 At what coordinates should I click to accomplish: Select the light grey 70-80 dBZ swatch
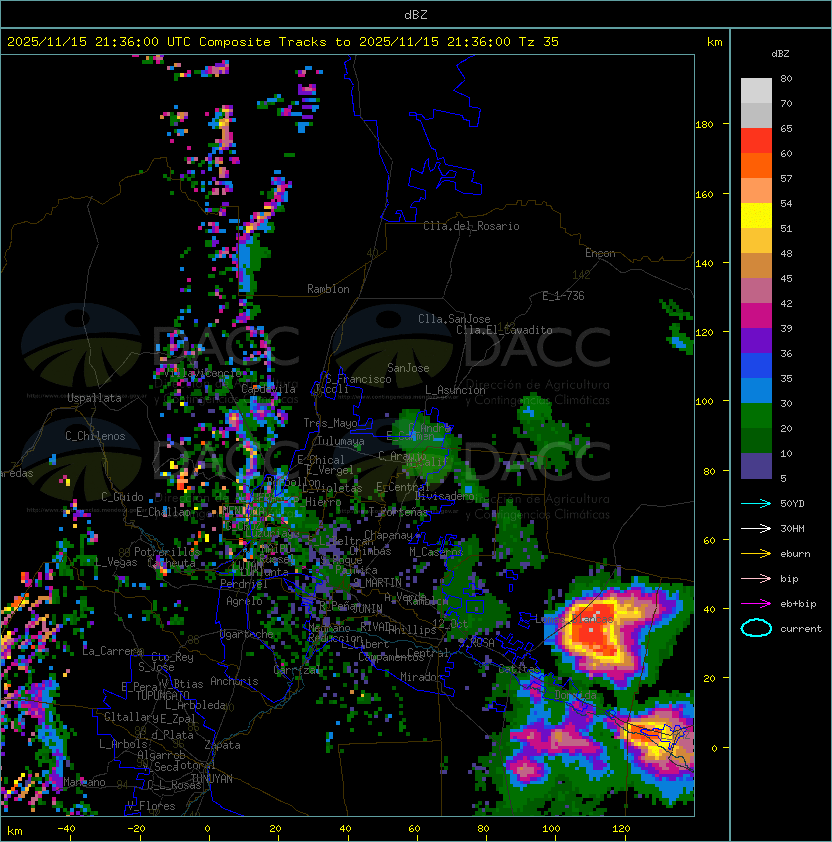click(756, 91)
